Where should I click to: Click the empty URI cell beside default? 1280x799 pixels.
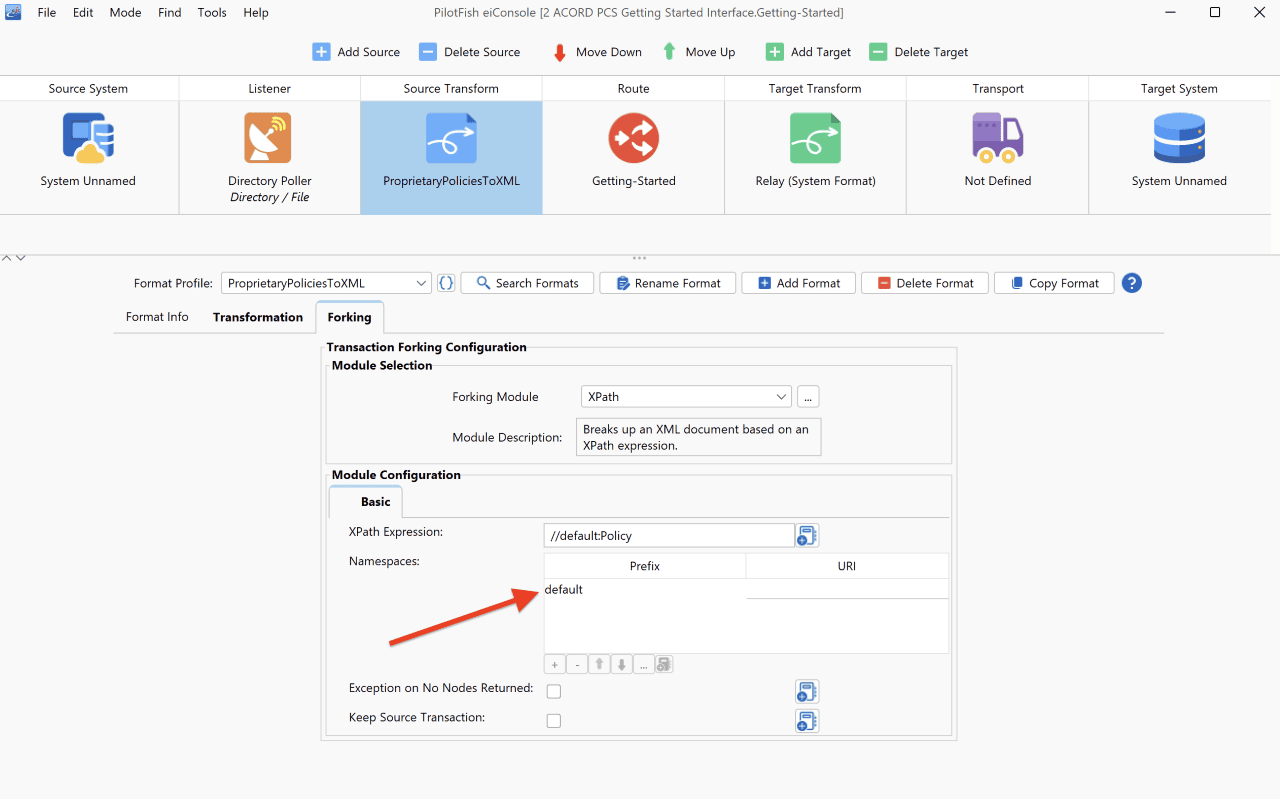click(847, 590)
